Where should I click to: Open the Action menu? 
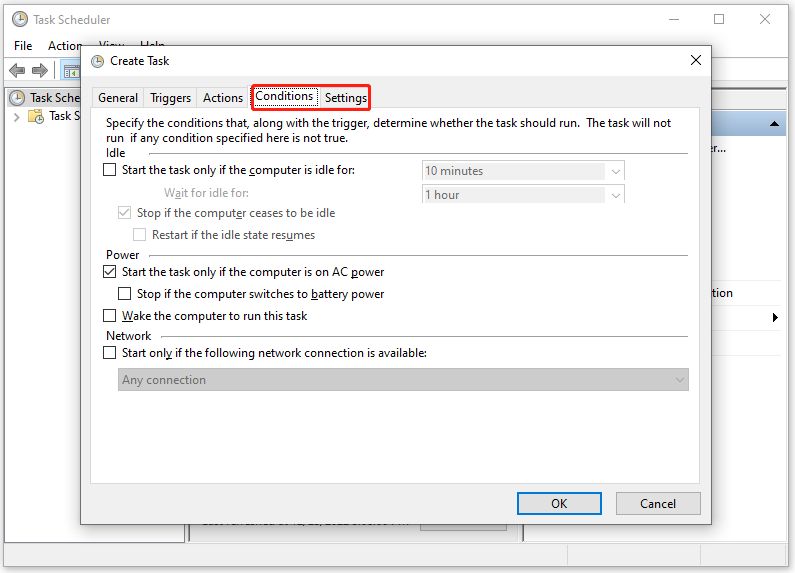point(64,46)
